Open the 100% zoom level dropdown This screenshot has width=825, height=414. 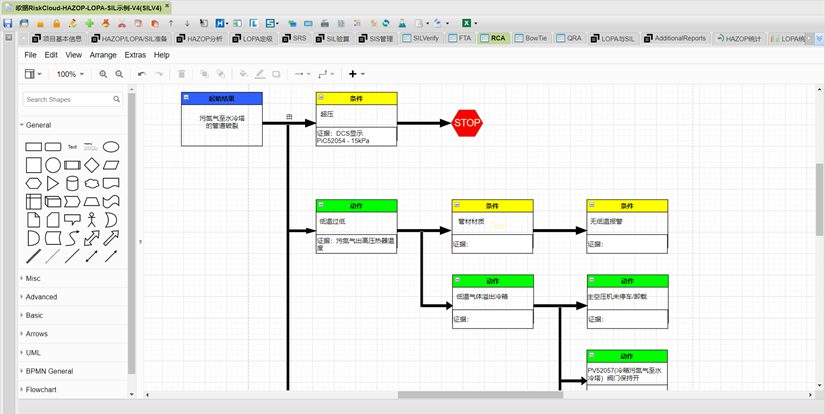point(70,74)
